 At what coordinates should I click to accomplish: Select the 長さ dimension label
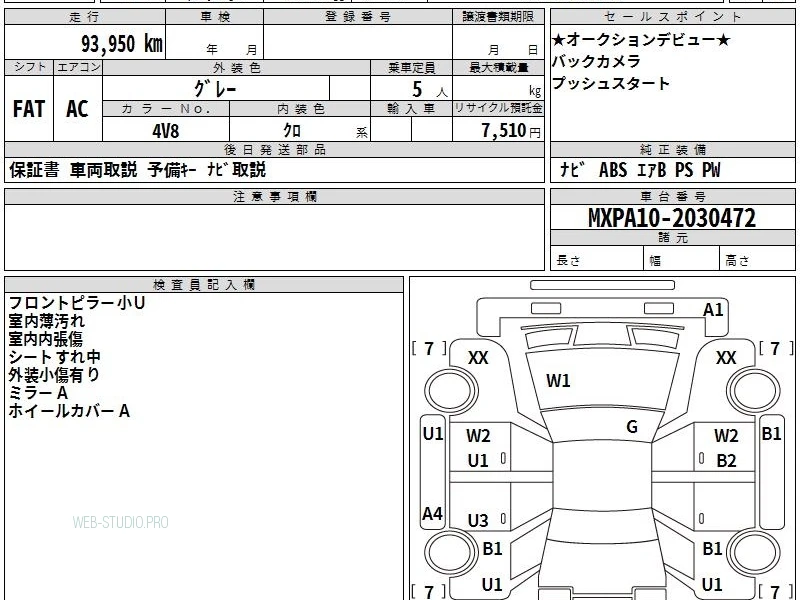point(568,261)
